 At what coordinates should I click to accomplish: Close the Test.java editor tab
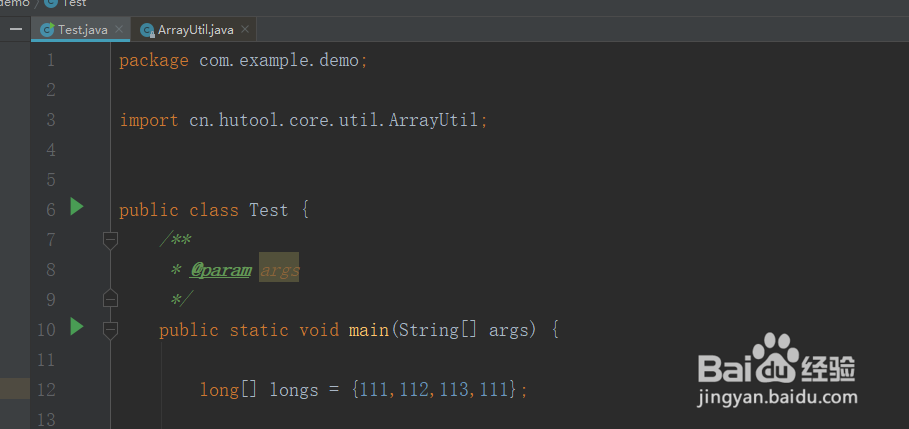click(x=120, y=30)
